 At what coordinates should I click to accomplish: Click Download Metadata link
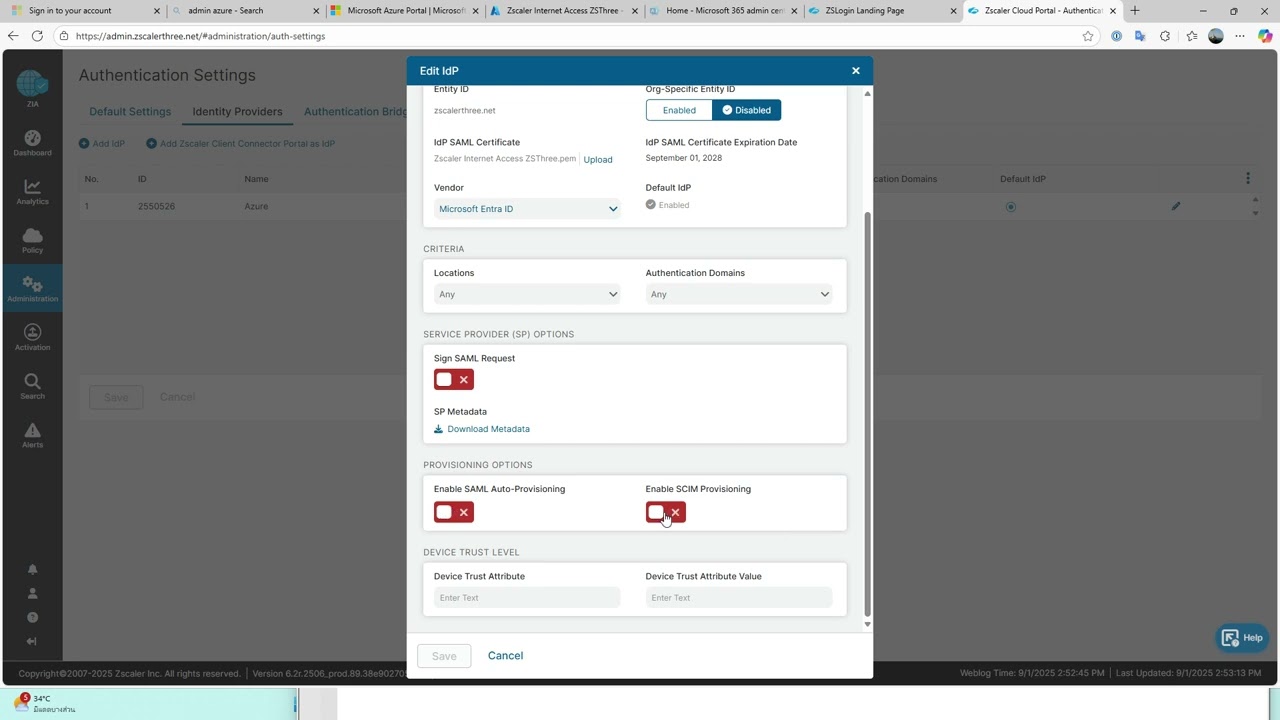(482, 429)
